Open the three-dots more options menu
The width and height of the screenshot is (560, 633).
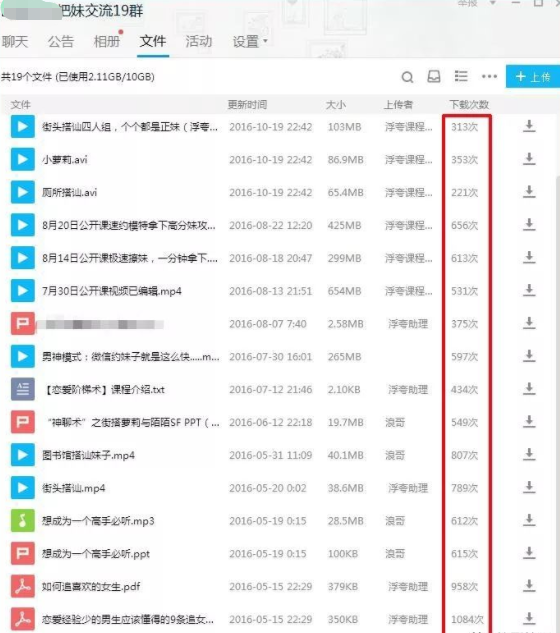coord(489,76)
